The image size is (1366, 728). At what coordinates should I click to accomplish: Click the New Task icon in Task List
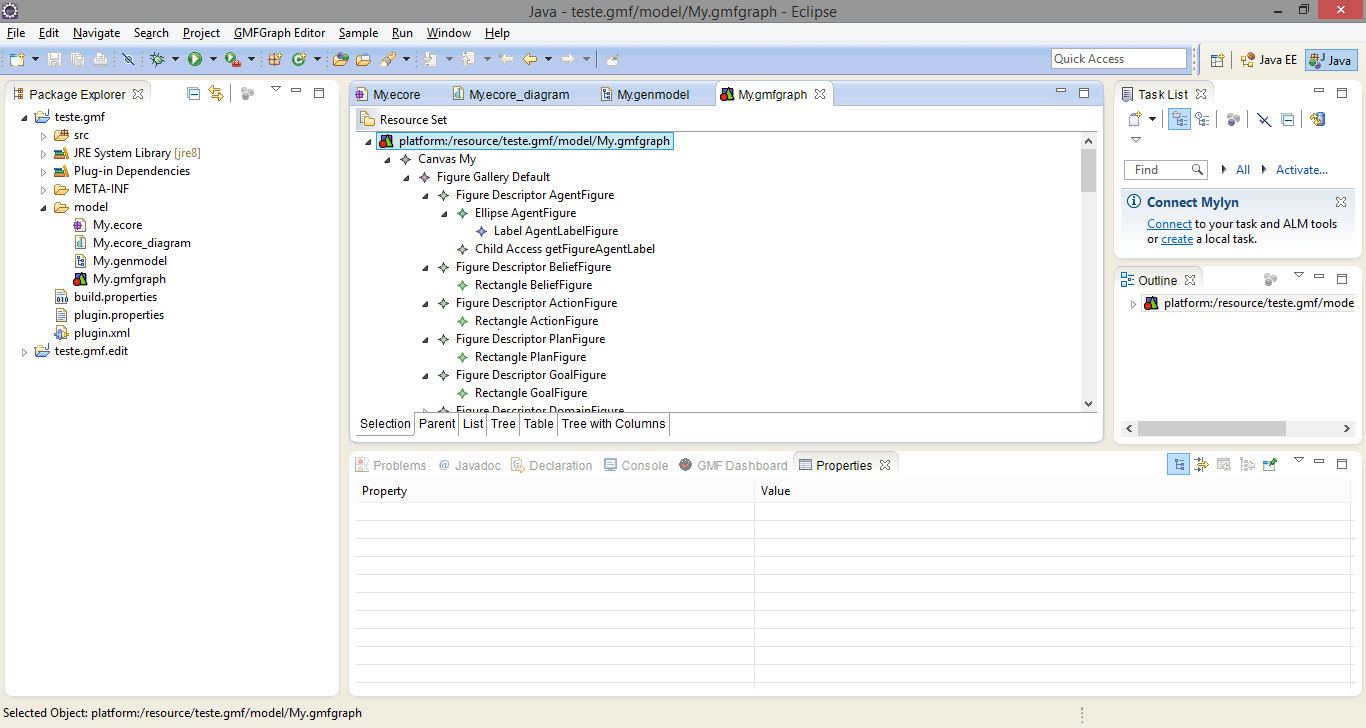(1135, 119)
